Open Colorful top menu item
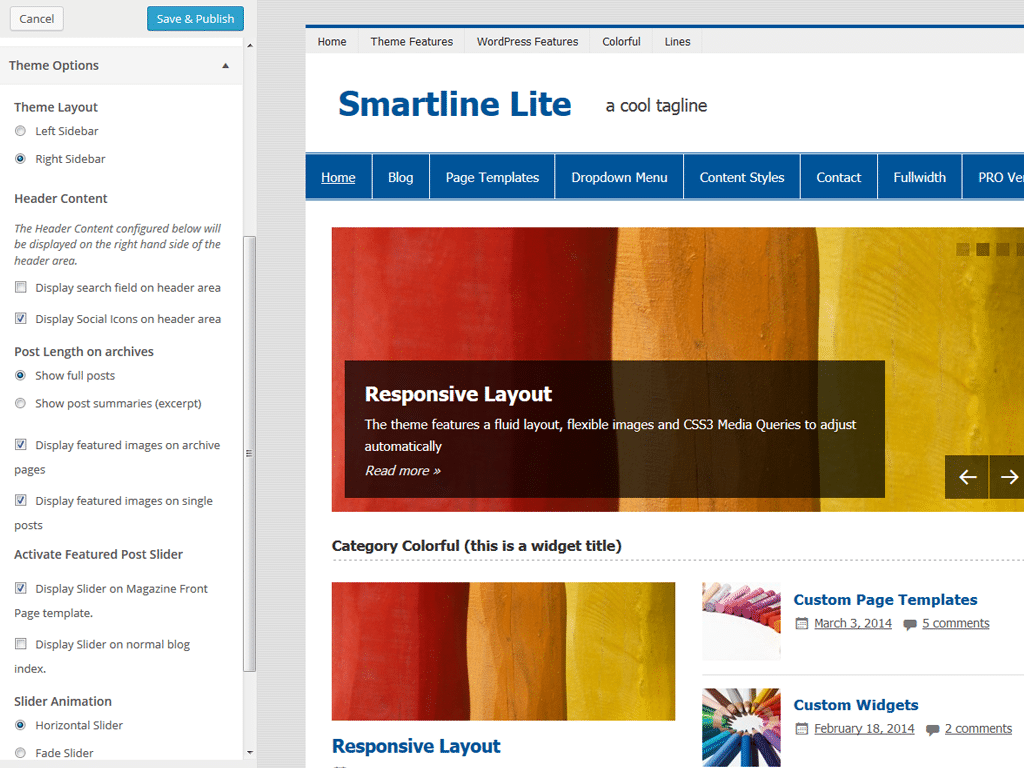 pos(621,42)
